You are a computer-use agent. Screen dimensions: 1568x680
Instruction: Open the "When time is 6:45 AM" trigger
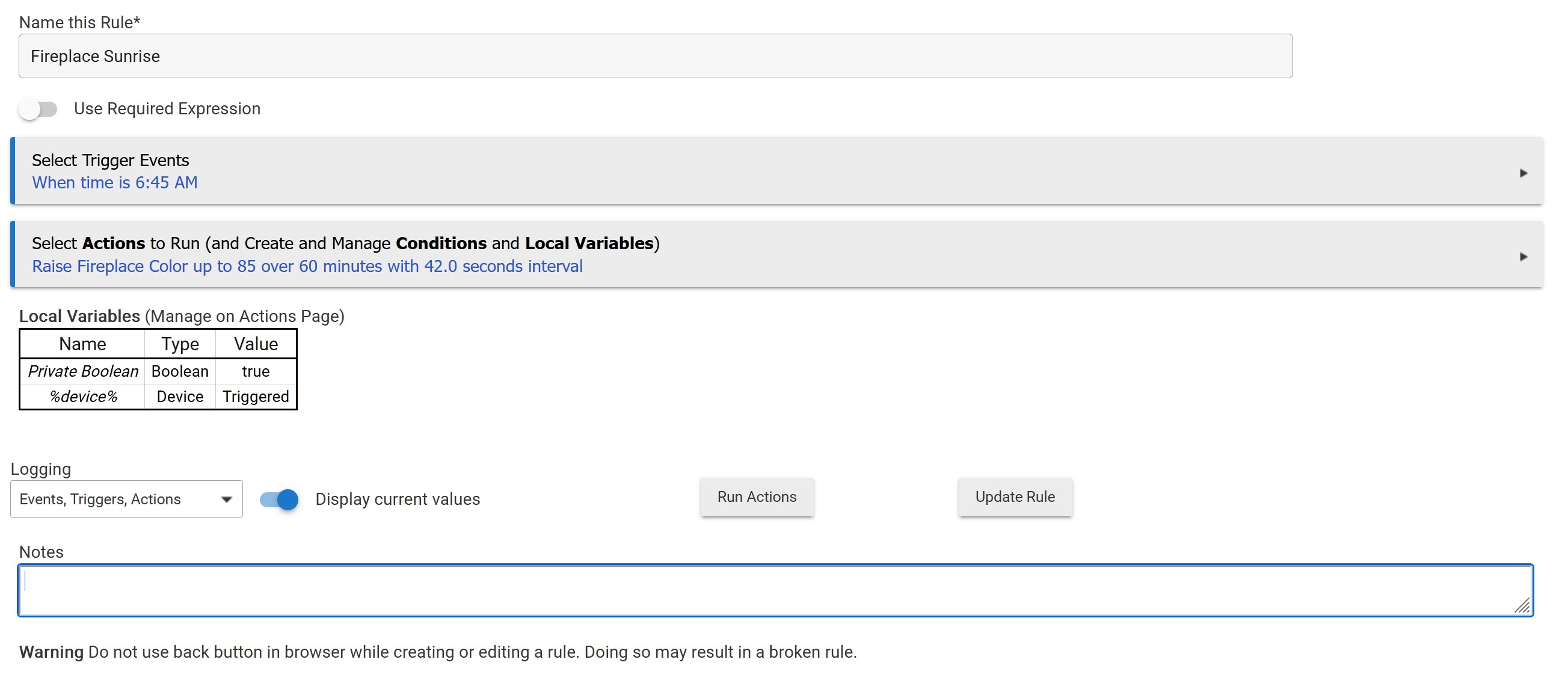114,182
